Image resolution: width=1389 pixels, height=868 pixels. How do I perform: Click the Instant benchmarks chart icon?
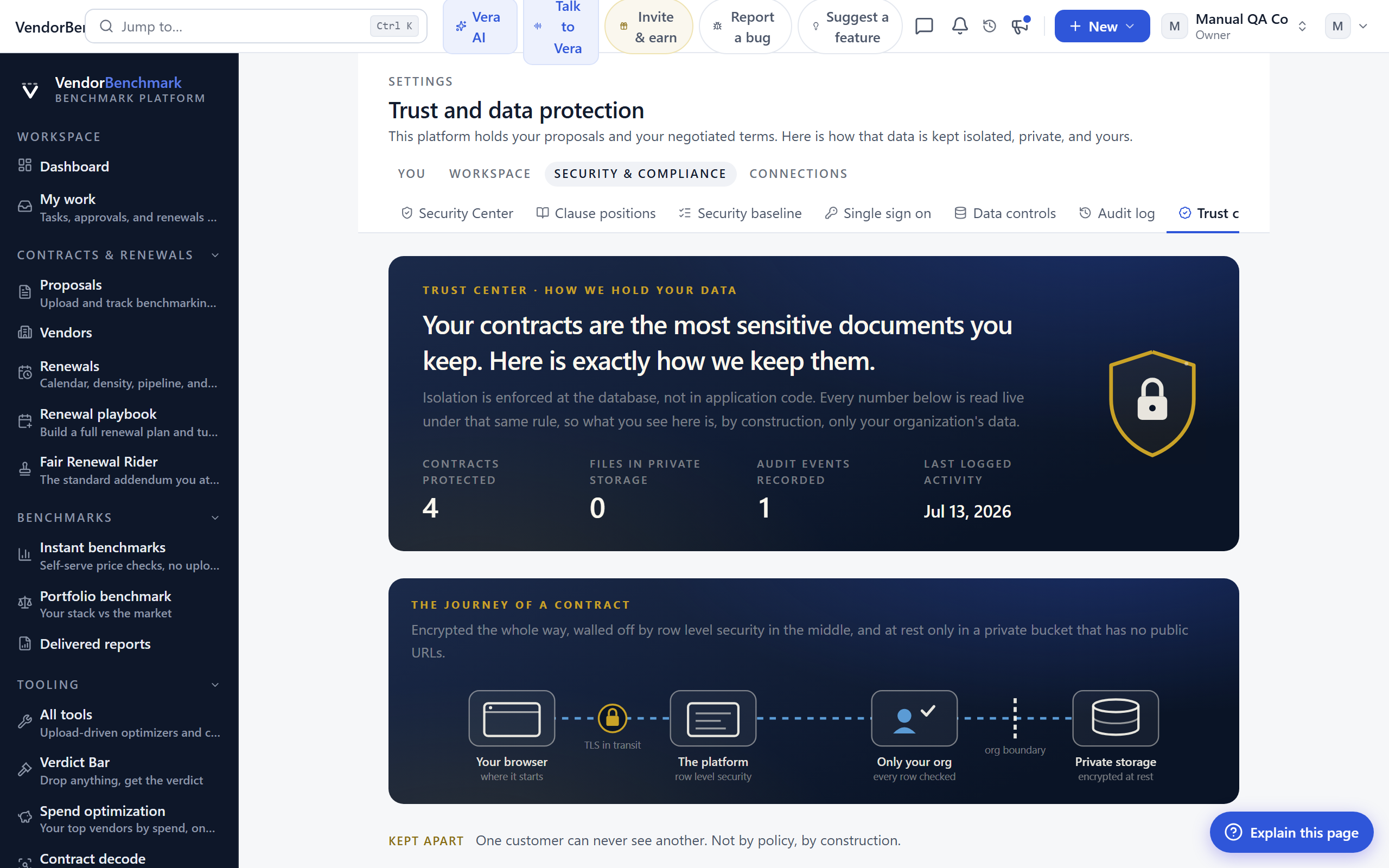(x=24, y=554)
